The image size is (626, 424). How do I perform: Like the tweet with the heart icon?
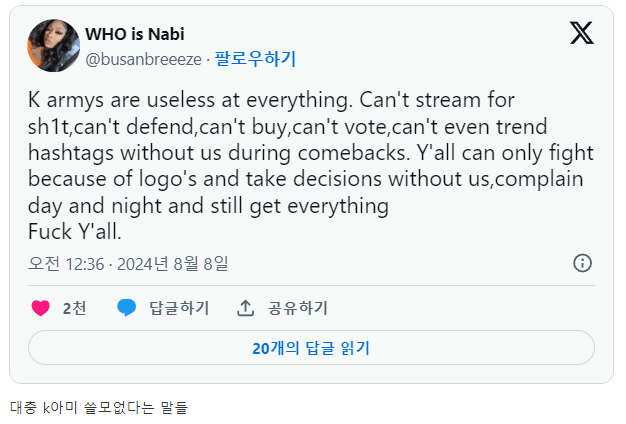[40, 308]
